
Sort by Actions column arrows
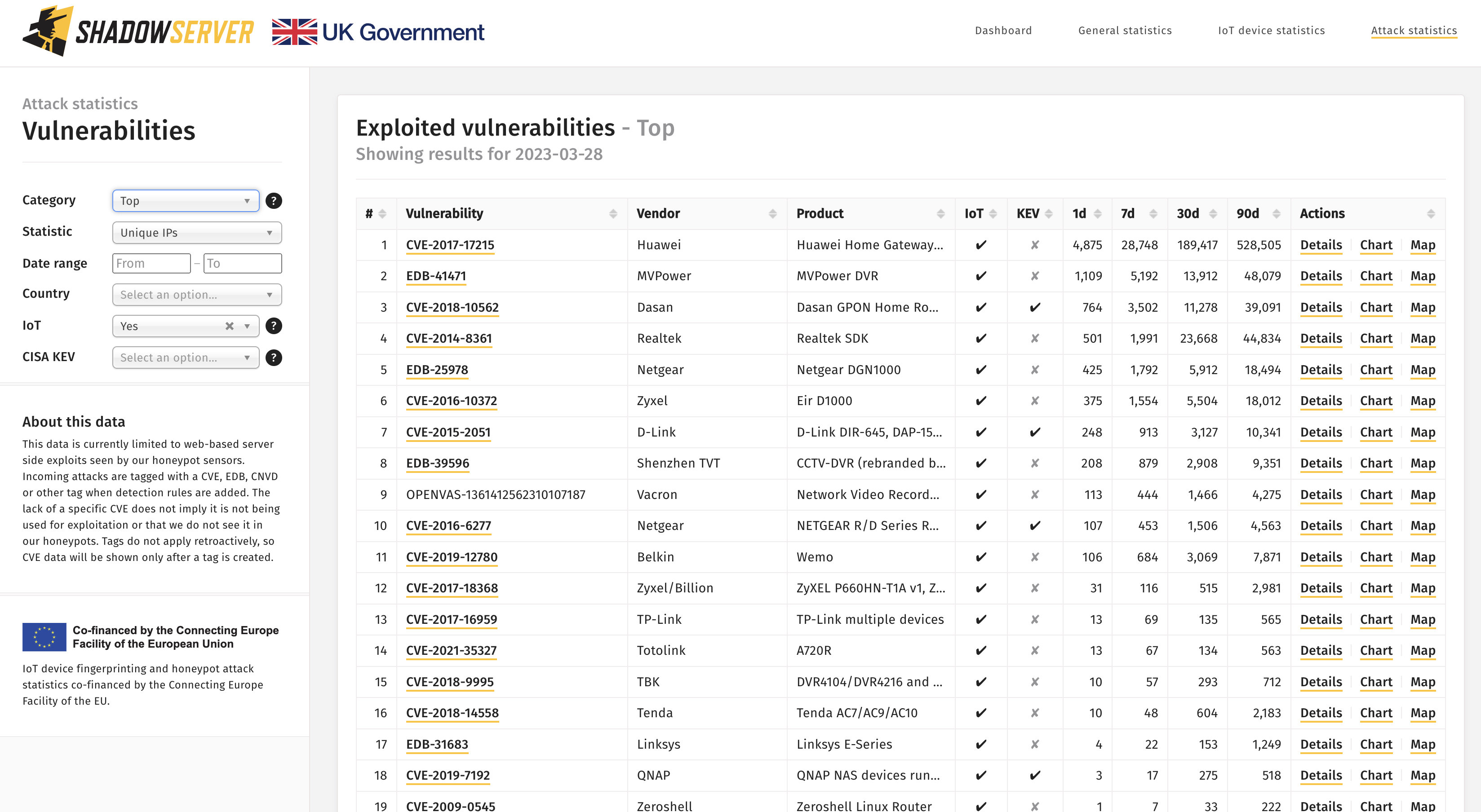click(x=1431, y=214)
